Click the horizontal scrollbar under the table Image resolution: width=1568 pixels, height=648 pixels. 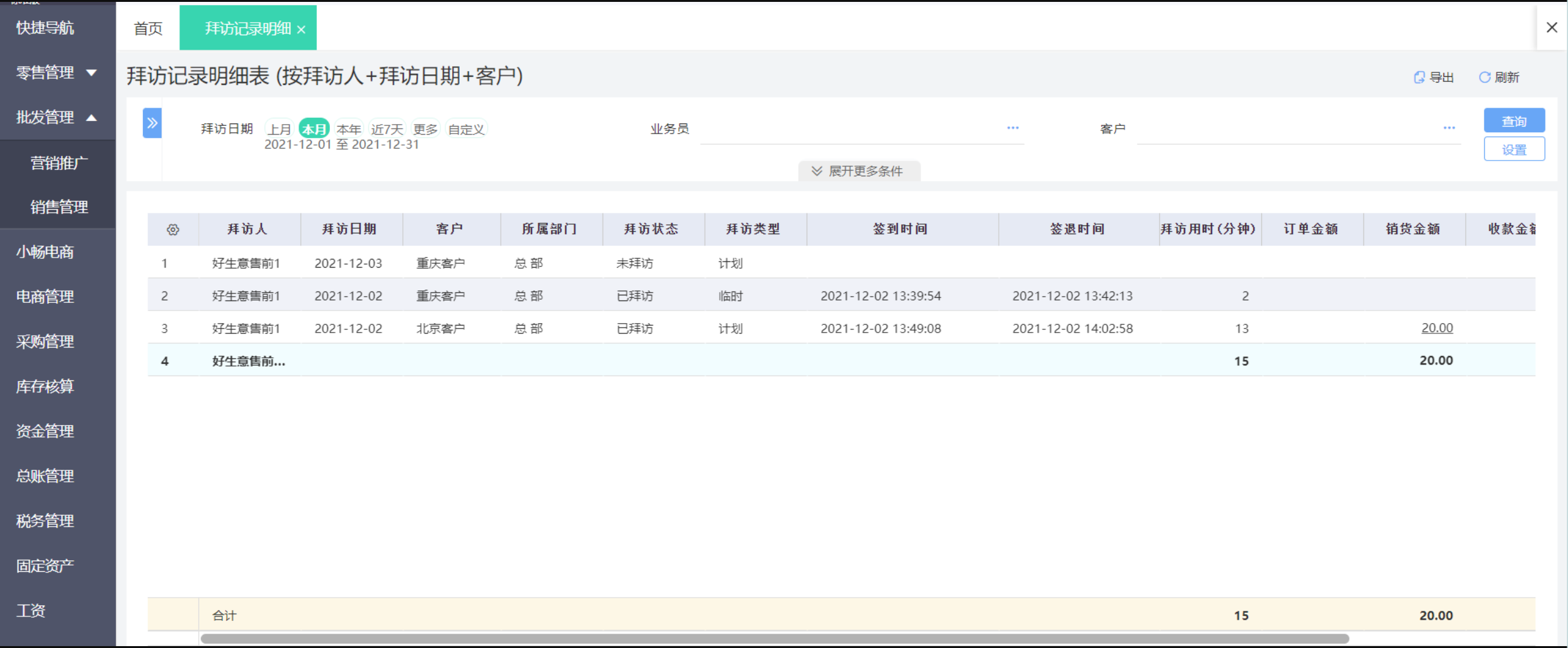coord(775,639)
